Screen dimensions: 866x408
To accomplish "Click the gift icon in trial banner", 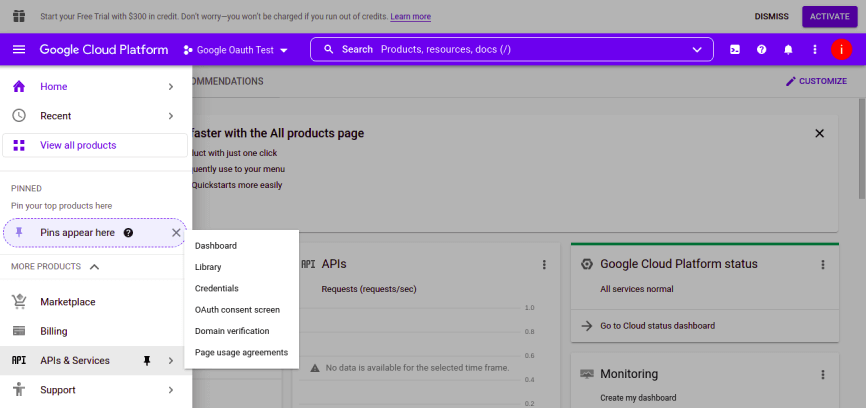I will 19,16.
